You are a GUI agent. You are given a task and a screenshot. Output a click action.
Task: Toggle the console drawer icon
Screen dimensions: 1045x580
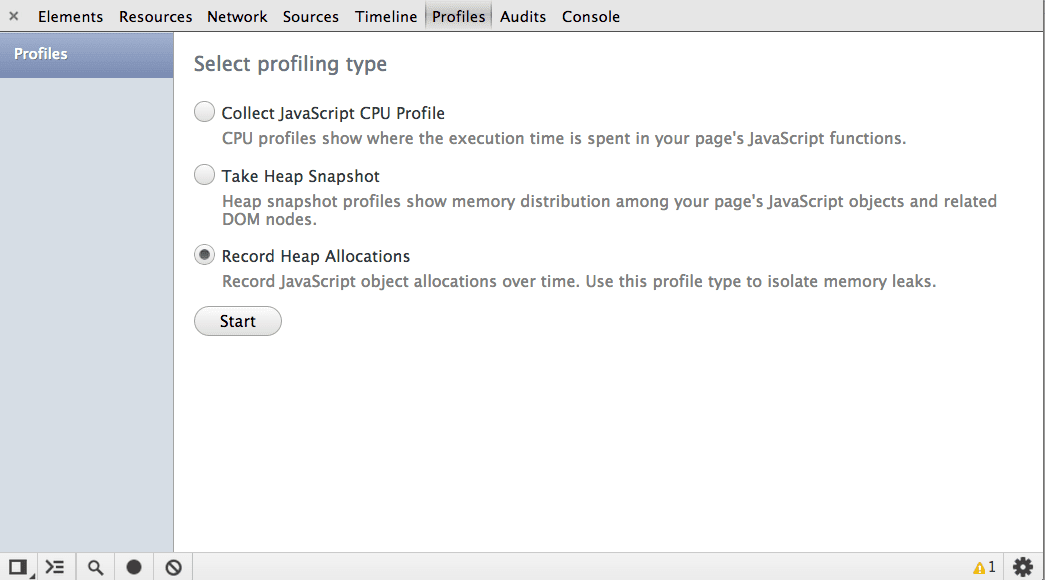pyautogui.click(x=55, y=566)
